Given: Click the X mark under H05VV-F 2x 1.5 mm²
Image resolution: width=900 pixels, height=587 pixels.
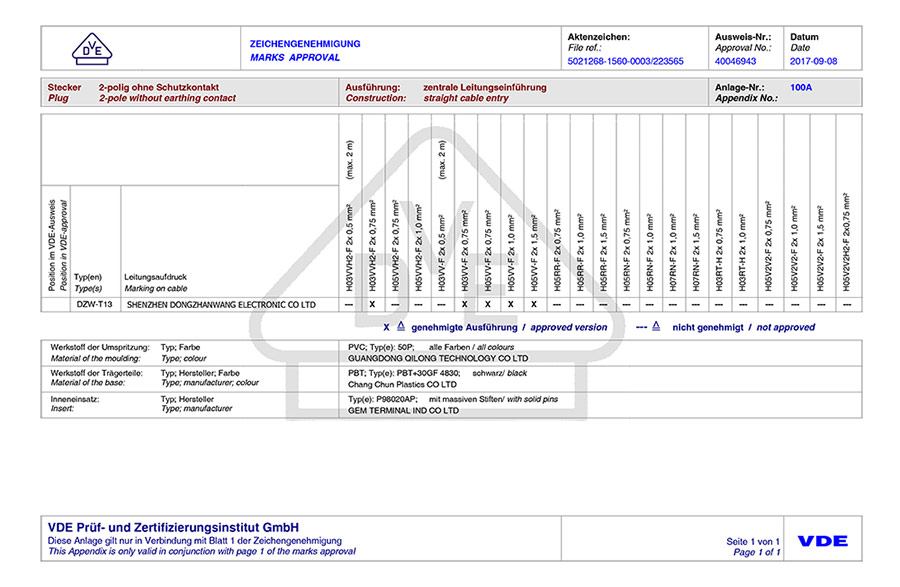Looking at the screenshot, I should coord(533,304).
